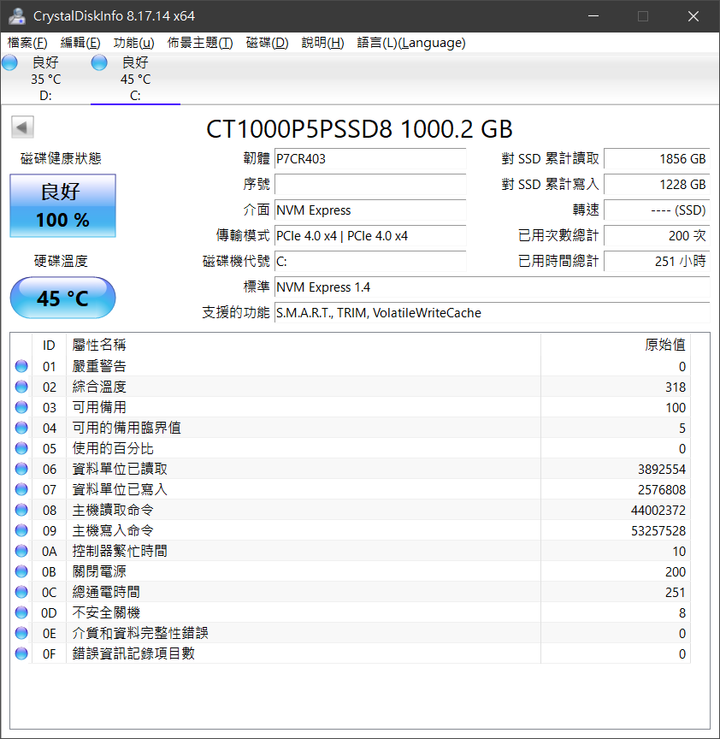
Task: Click status dot for attribute 0C 總通電時間
Action: [21, 592]
